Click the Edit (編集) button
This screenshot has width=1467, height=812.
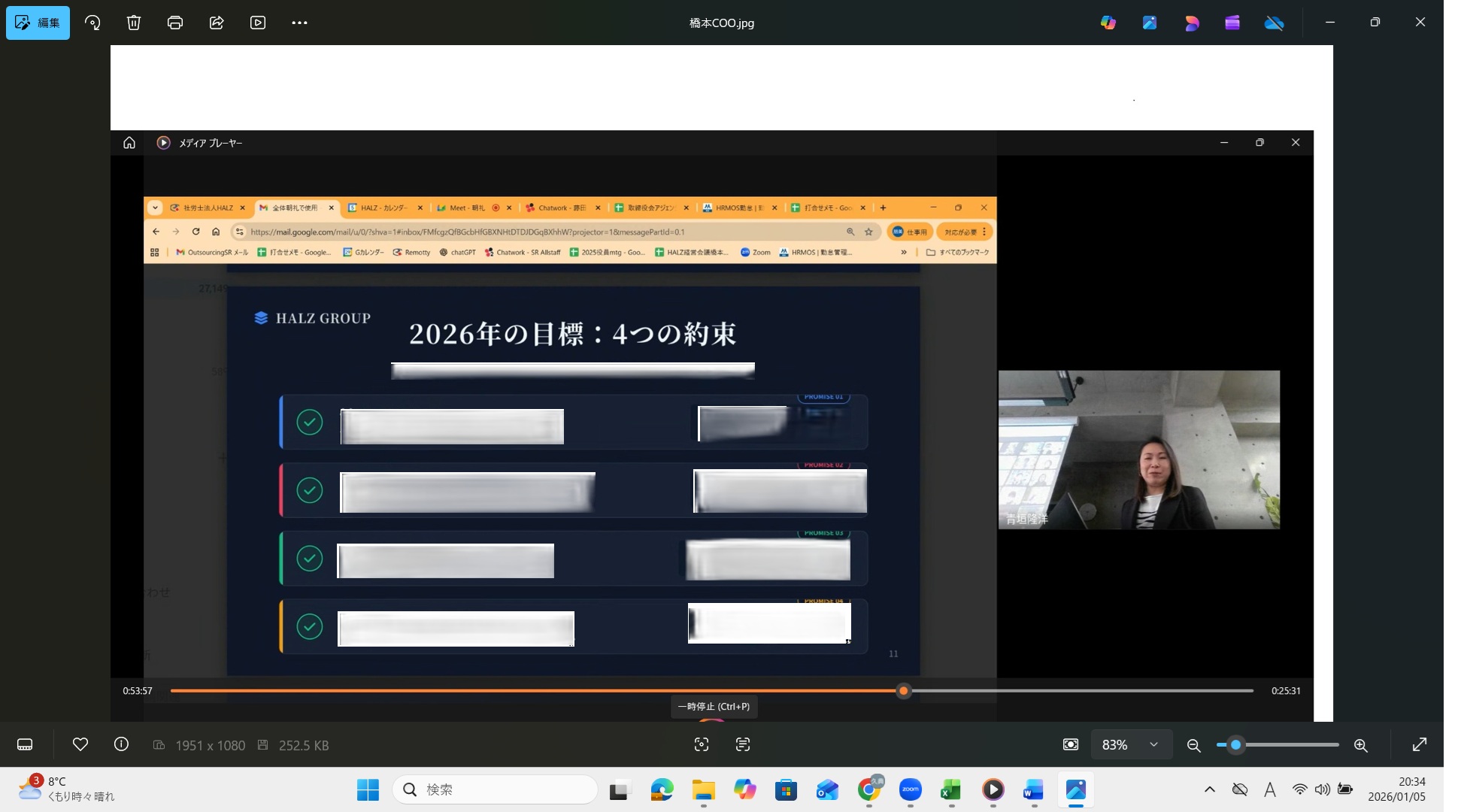(38, 23)
